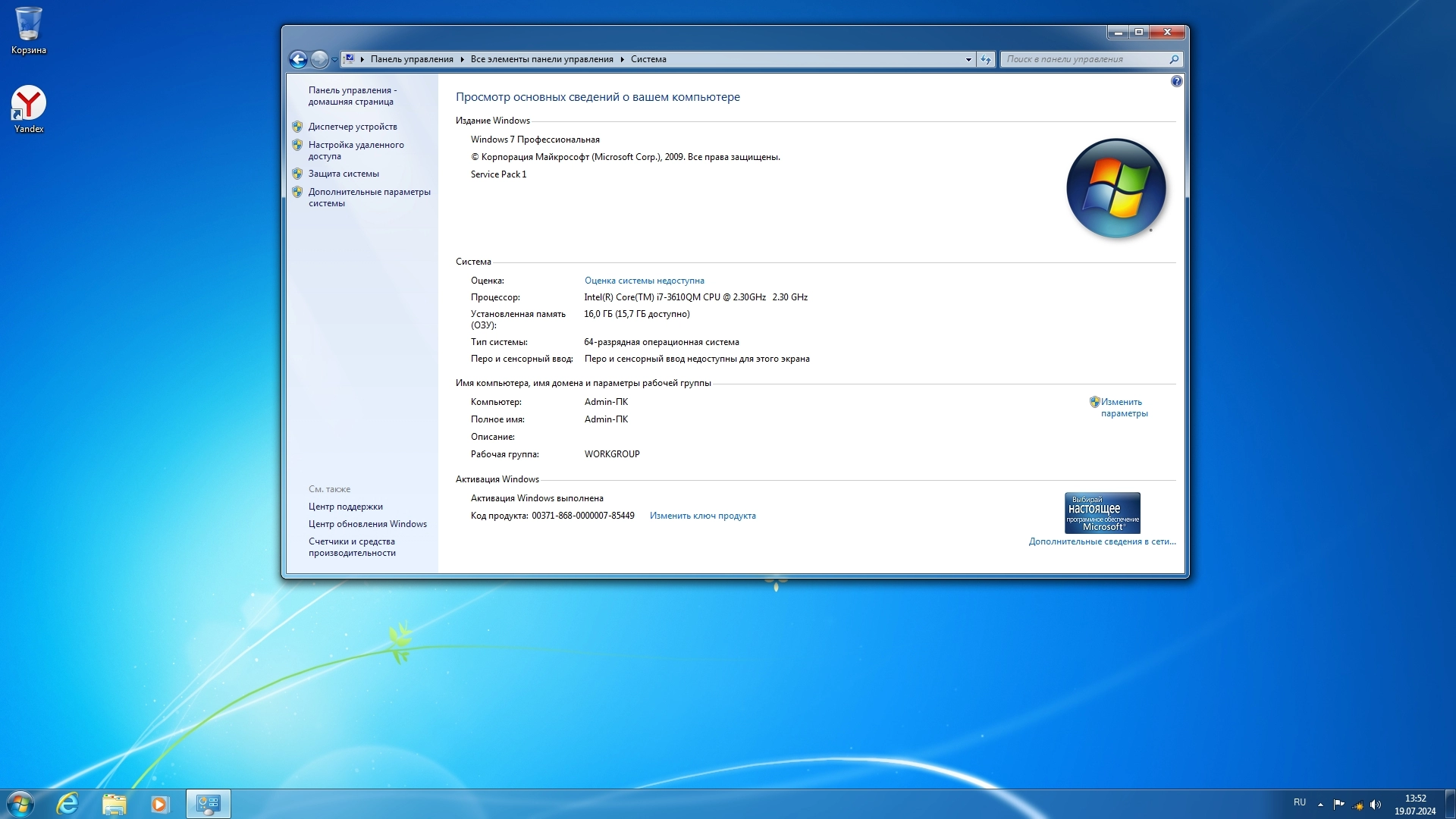Screen dimensions: 1456x819
Task: Open Action Center flag tray icon
Action: 1338,805
